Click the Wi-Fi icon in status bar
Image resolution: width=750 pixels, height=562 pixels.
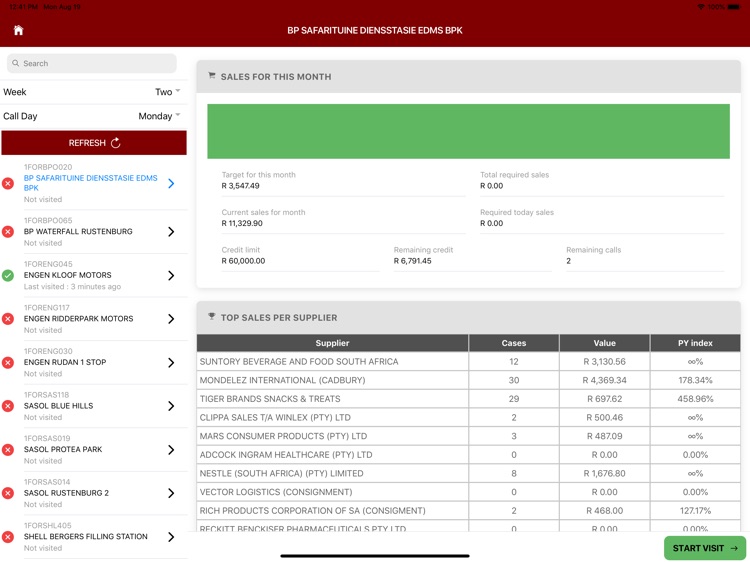click(701, 7)
